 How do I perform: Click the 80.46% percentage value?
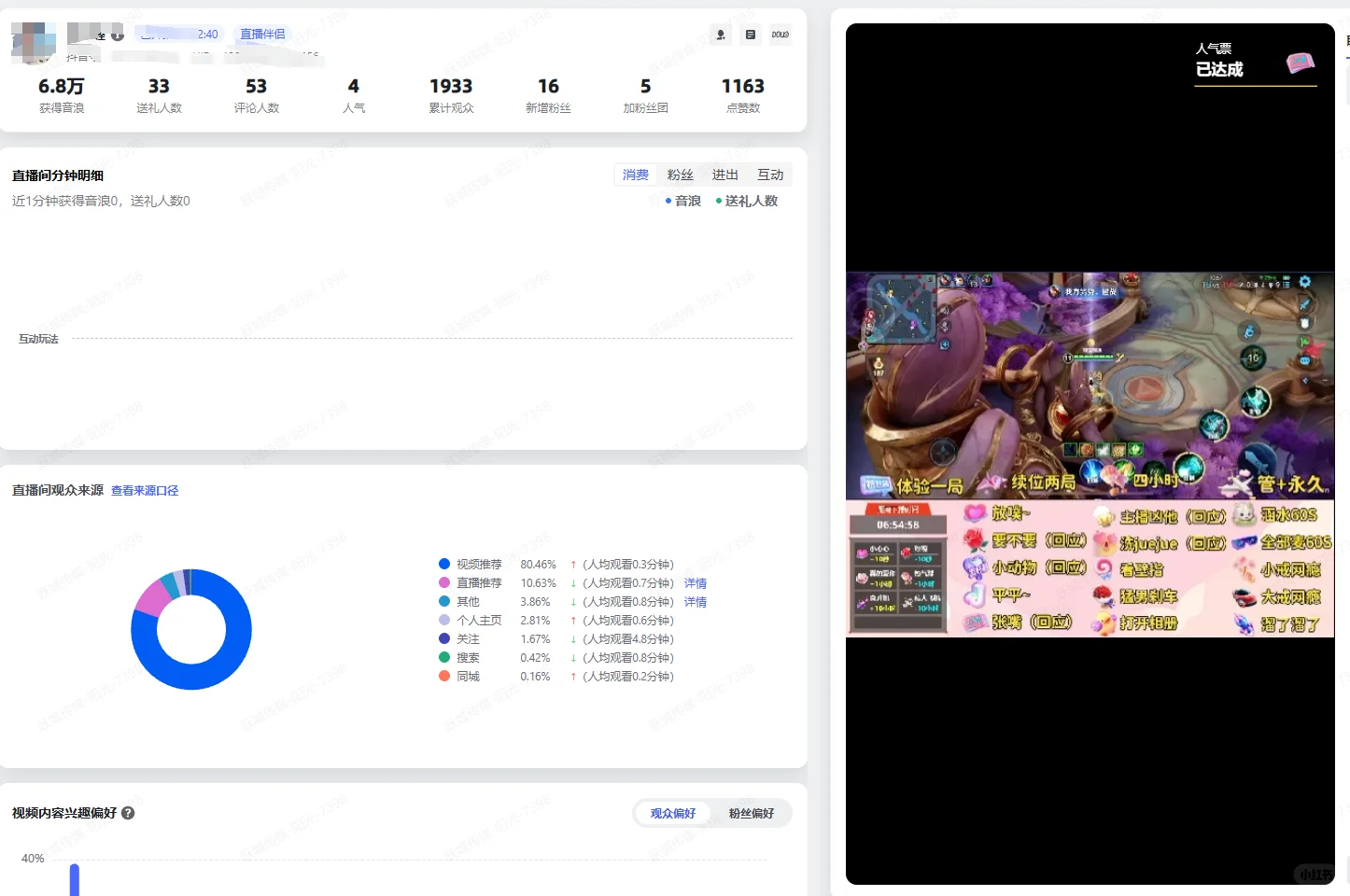[x=538, y=565]
